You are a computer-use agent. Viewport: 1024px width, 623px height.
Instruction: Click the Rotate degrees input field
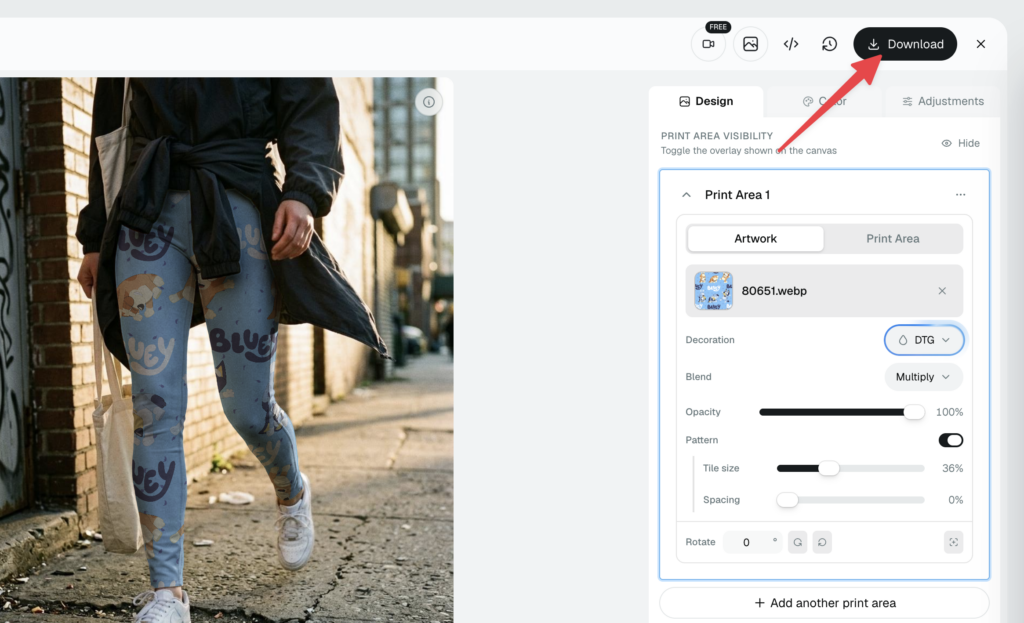752,542
